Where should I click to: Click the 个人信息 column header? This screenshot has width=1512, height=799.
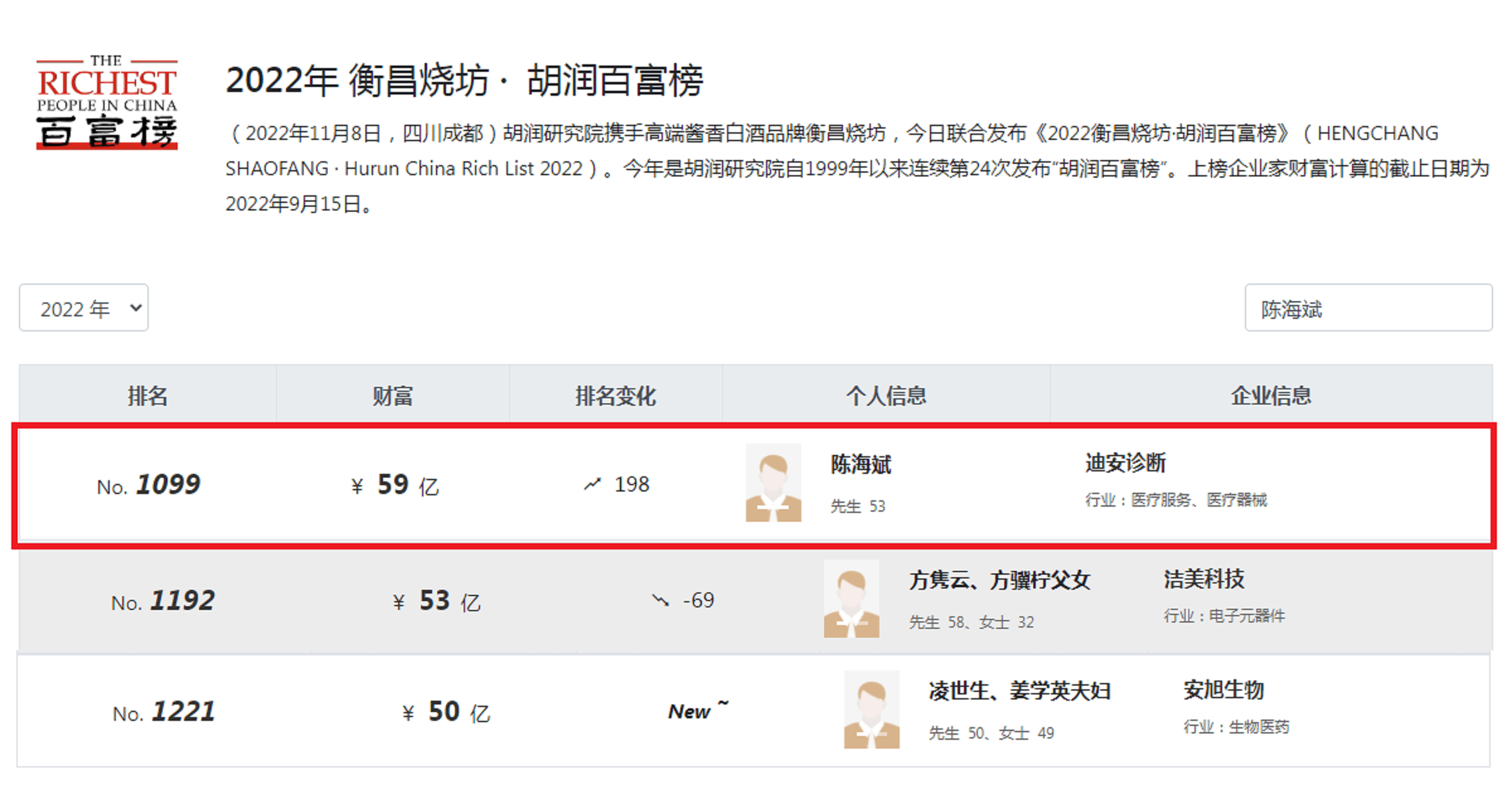point(886,396)
